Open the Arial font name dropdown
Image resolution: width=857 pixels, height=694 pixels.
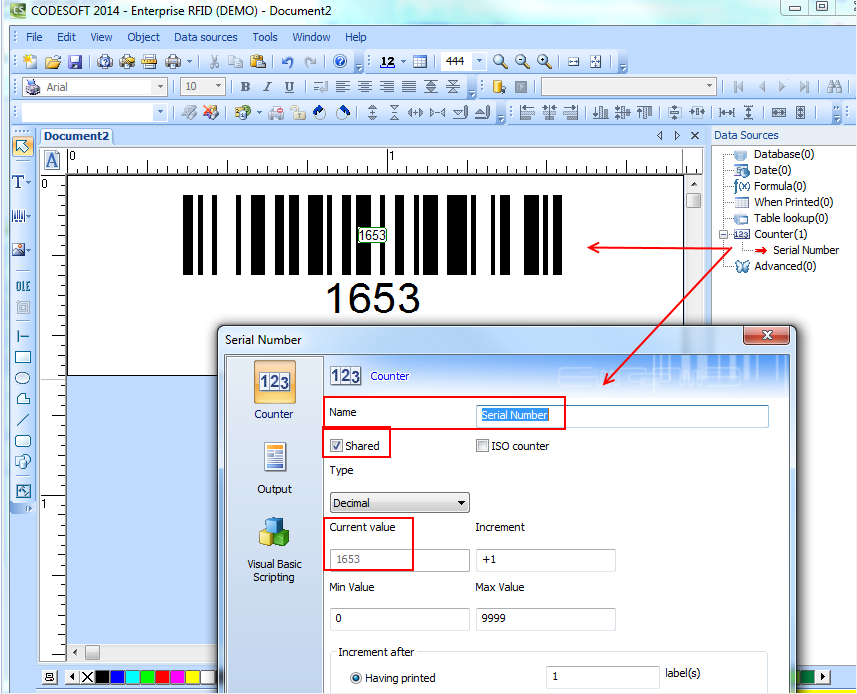[160, 86]
